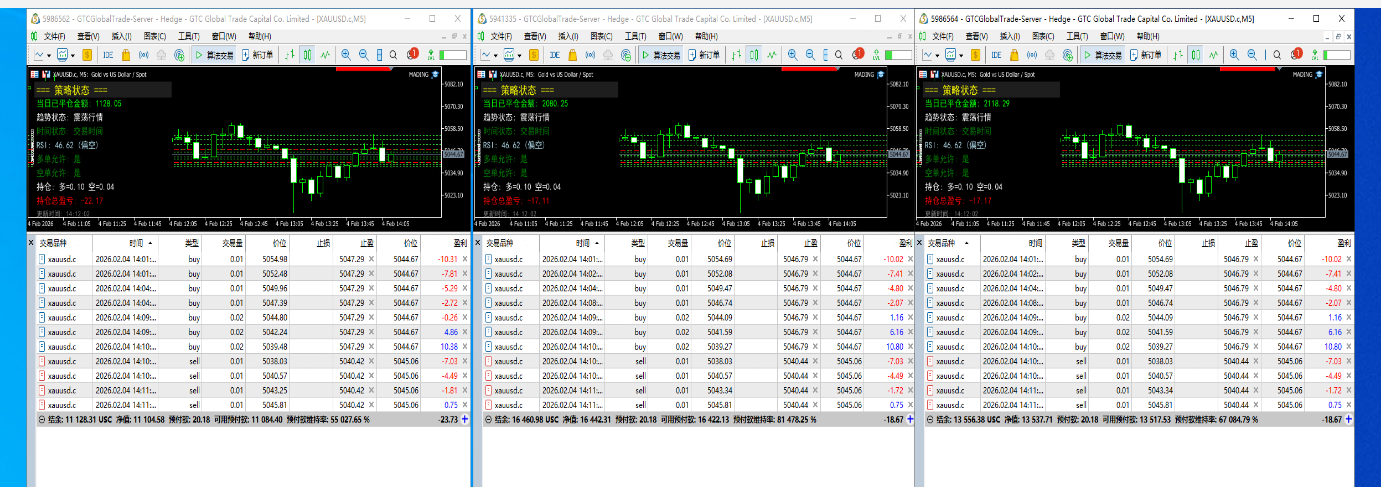The image size is (1381, 487).
Task: Open 插入(I) menu in 5986564 window
Action: [1010, 36]
